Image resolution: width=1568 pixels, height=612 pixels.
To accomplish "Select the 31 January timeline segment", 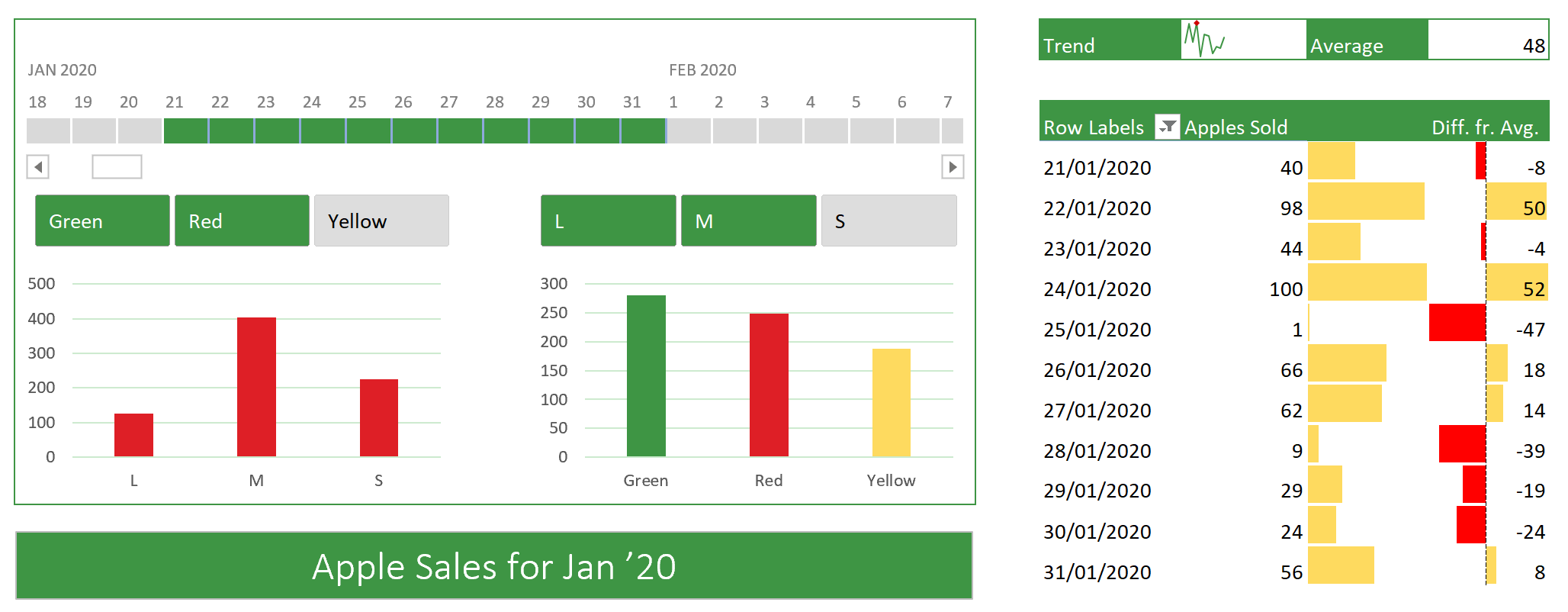I will point(643,130).
